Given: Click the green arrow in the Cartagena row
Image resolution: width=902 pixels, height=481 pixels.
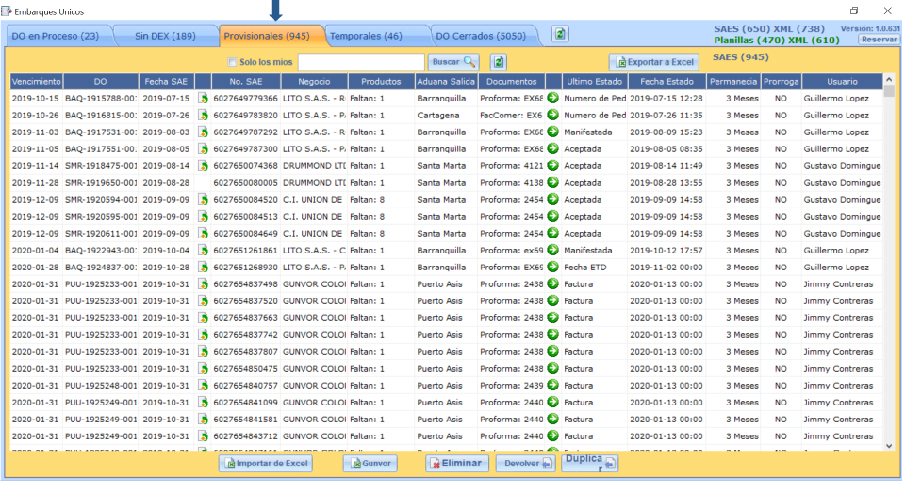Looking at the screenshot, I should 552,115.
